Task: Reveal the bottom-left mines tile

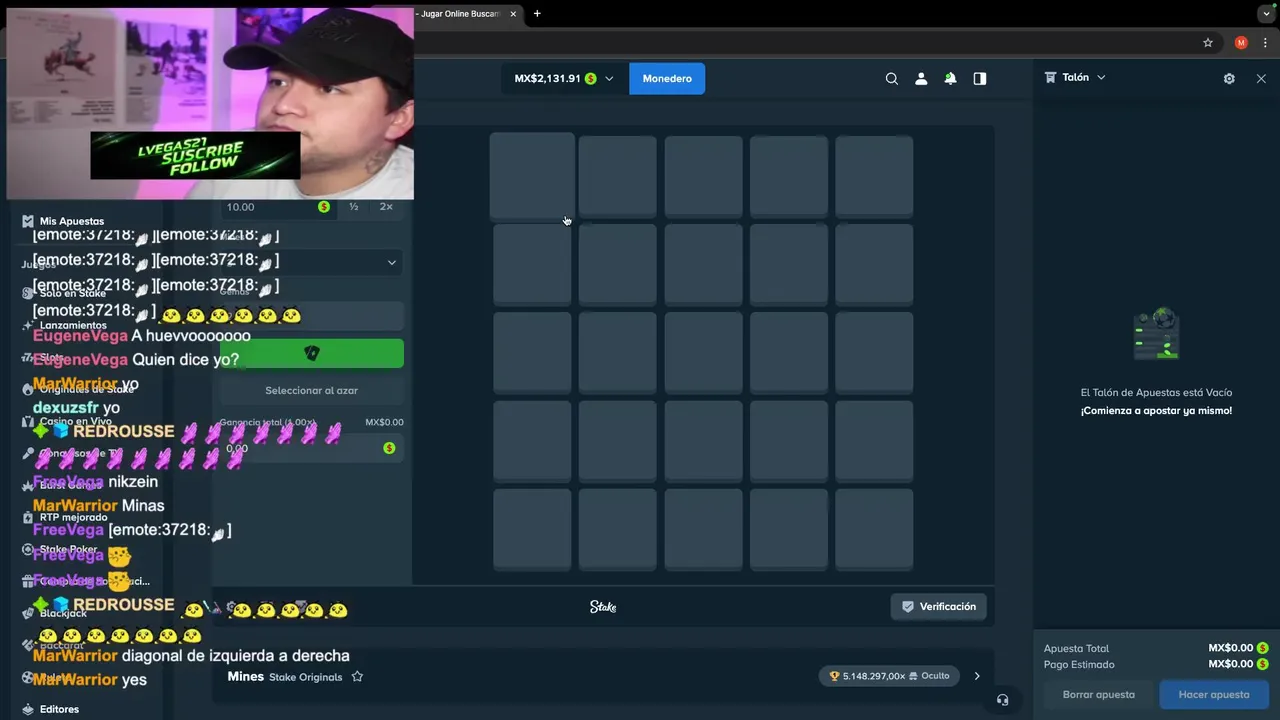Action: pos(532,529)
